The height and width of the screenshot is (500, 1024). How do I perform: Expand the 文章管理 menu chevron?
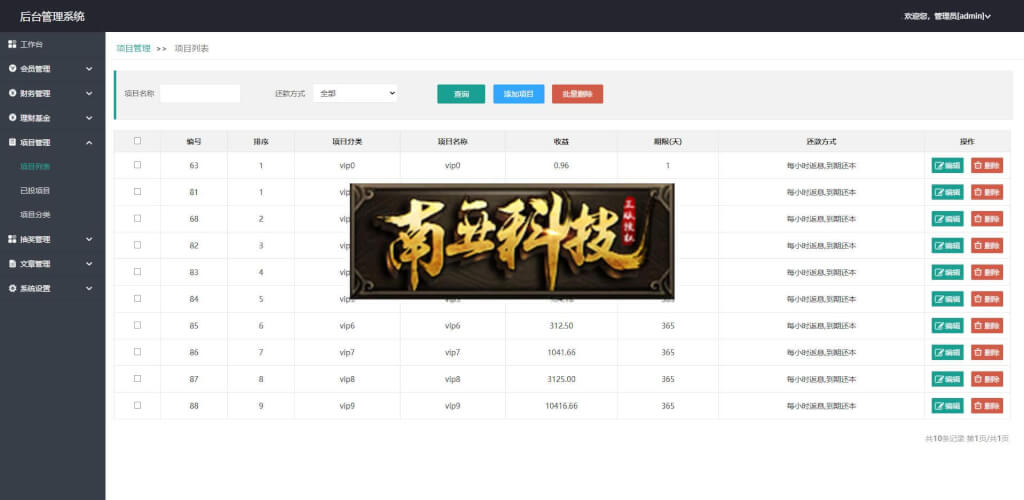[x=89, y=264]
